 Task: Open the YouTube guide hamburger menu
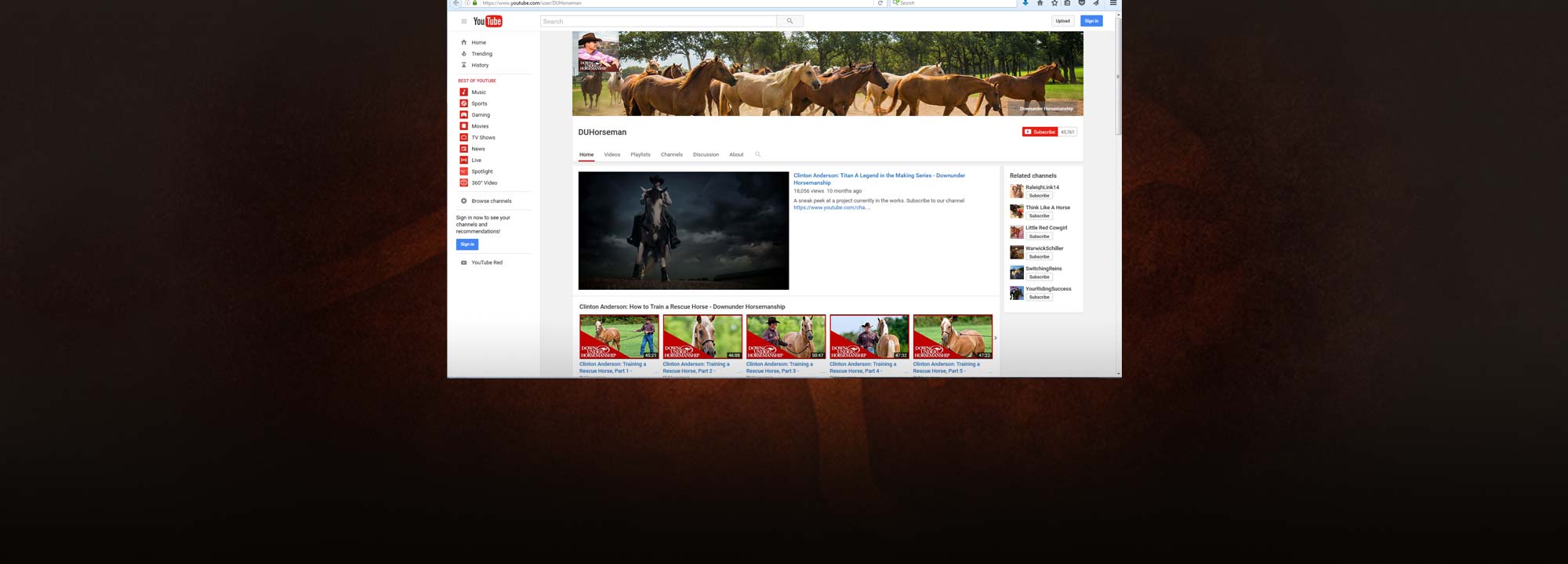463,21
